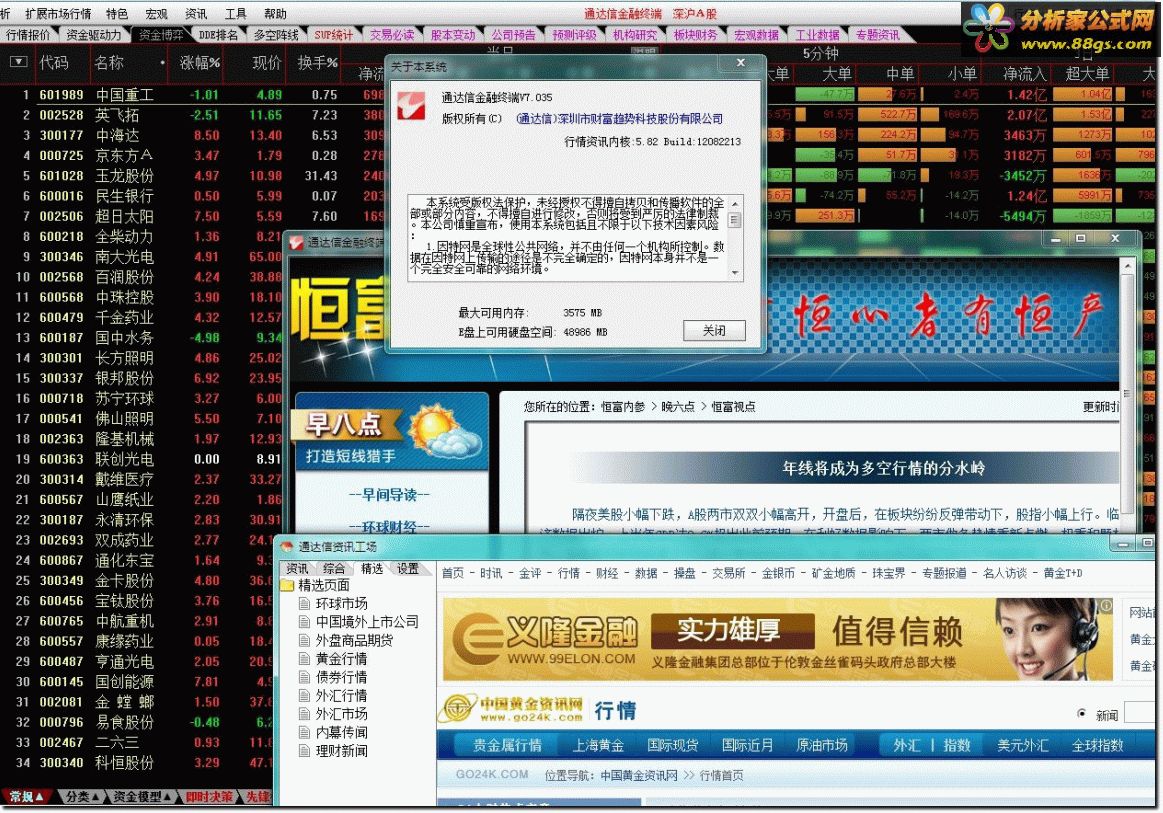This screenshot has width=1163, height=813.
Task: Open the 资讯 menu in main menu bar
Action: coord(196,14)
